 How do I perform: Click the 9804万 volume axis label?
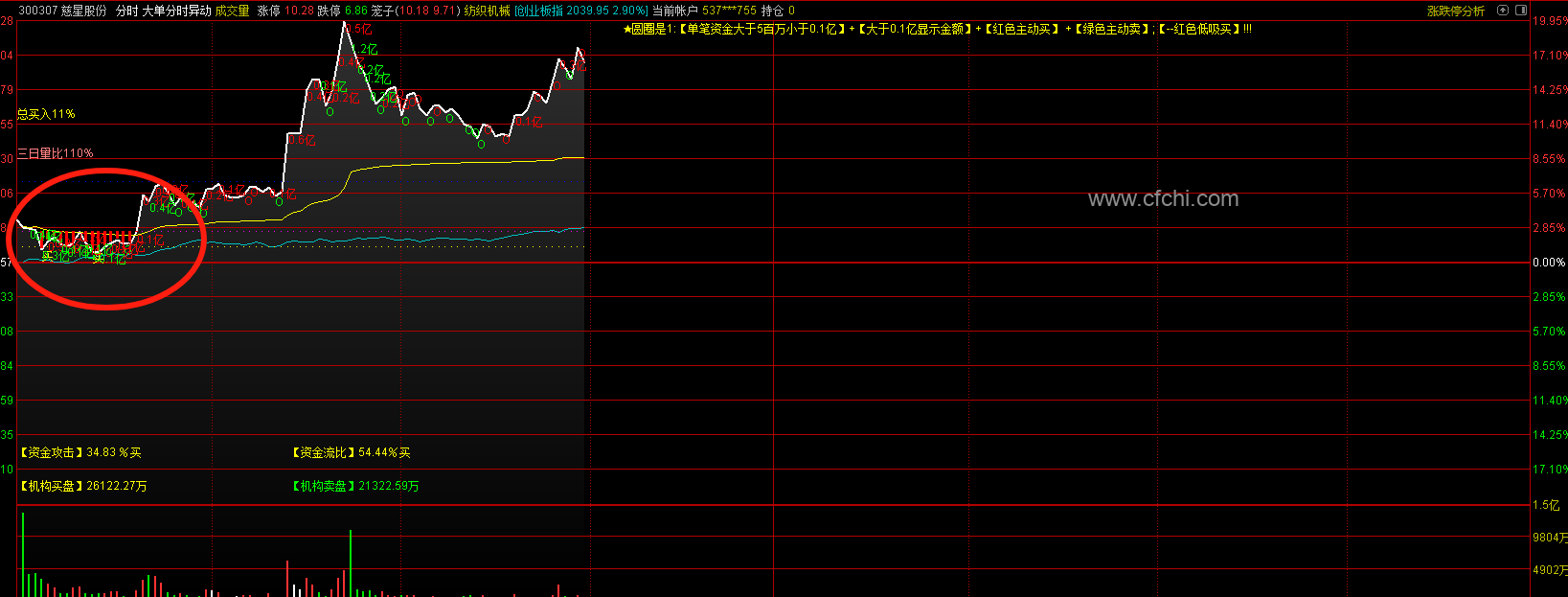(x=1550, y=538)
